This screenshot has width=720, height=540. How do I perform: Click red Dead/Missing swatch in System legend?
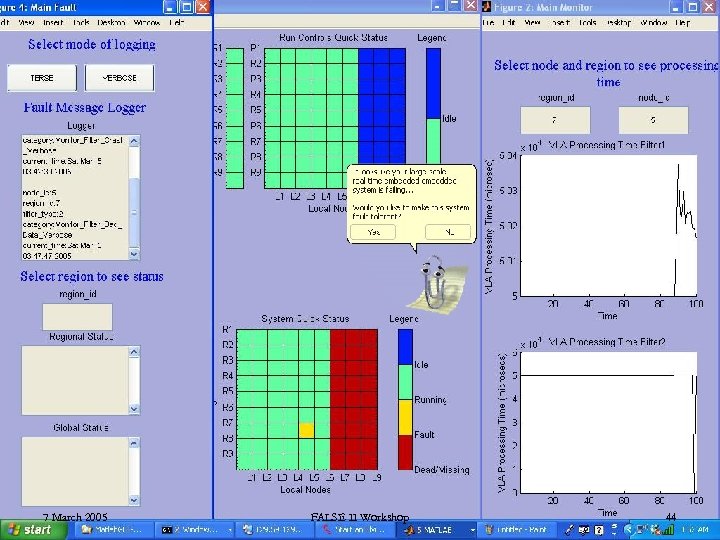coord(405,452)
